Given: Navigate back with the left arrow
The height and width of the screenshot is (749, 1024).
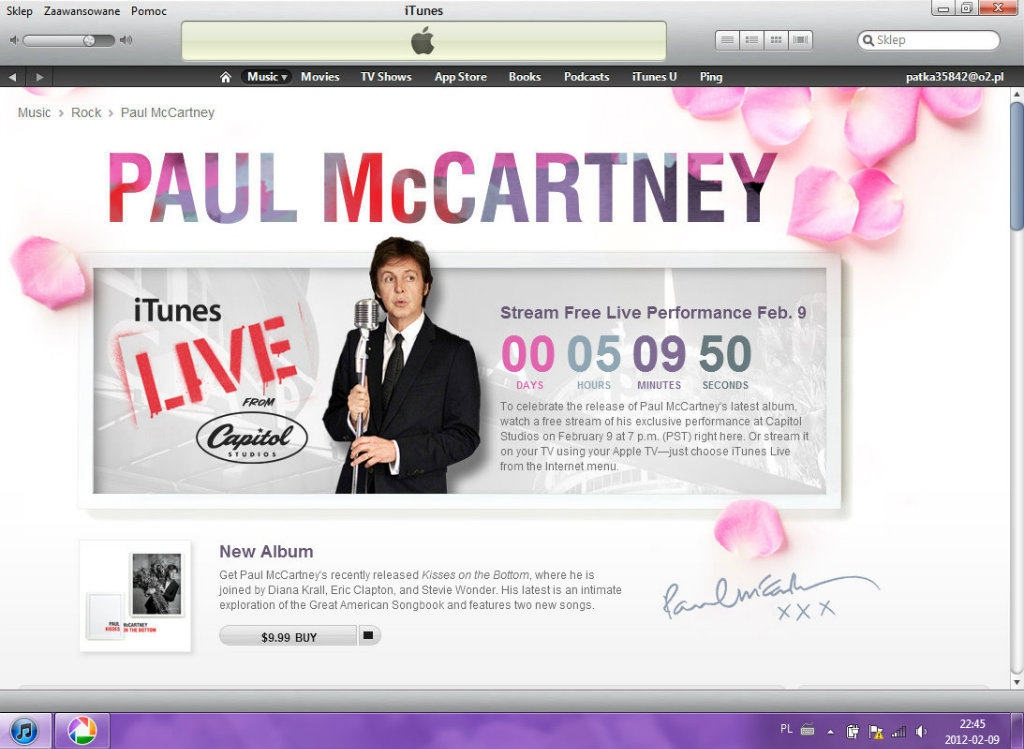Looking at the screenshot, I should (12, 77).
